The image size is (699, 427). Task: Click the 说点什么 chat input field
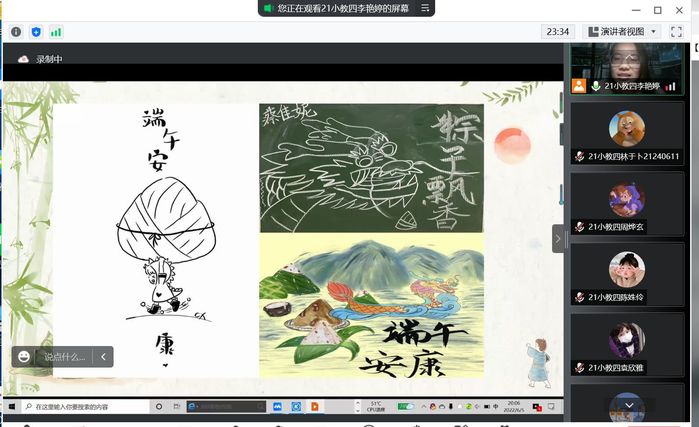coord(64,356)
